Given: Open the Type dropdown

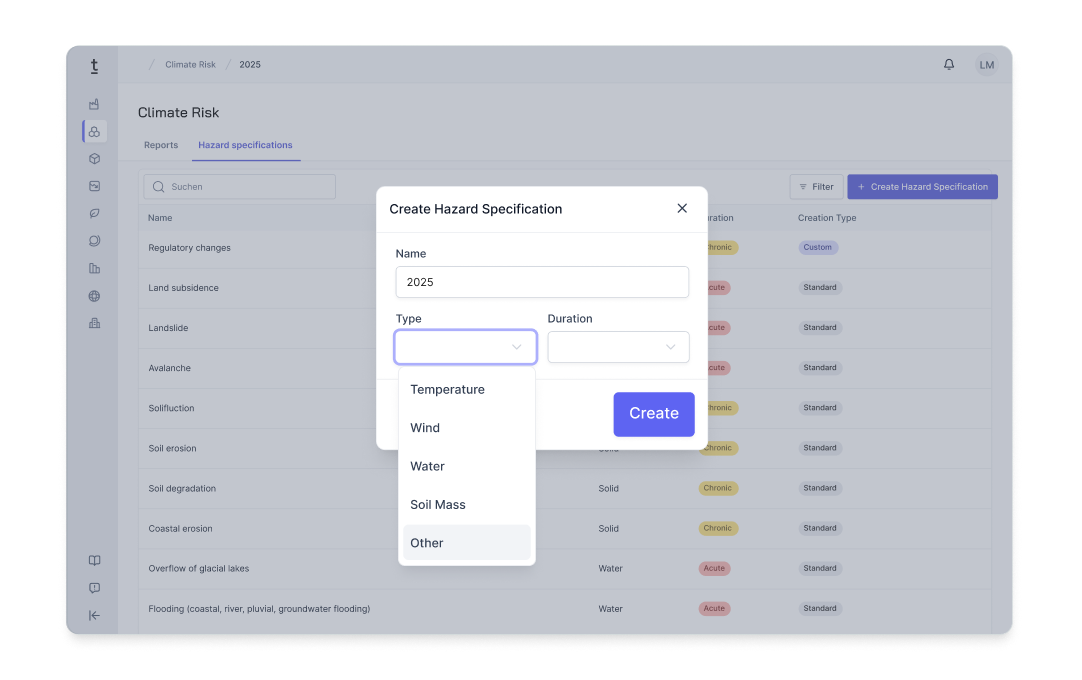Looking at the screenshot, I should 466,347.
